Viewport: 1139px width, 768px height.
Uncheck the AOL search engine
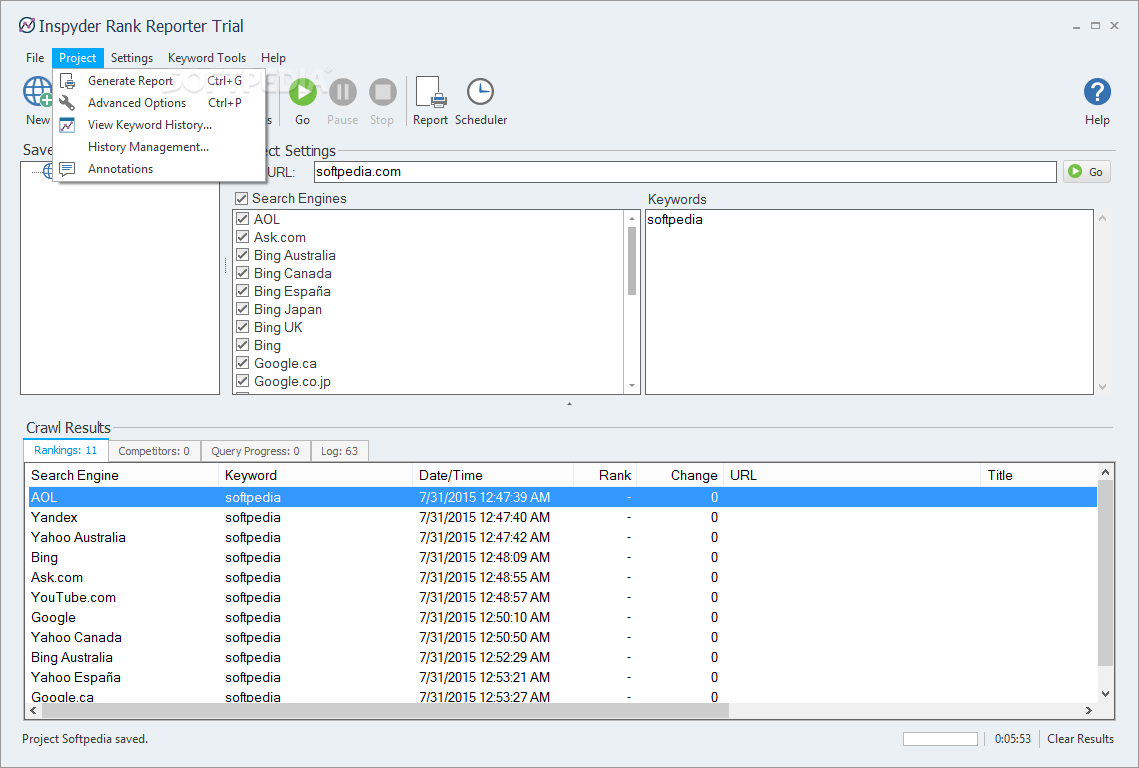point(243,219)
